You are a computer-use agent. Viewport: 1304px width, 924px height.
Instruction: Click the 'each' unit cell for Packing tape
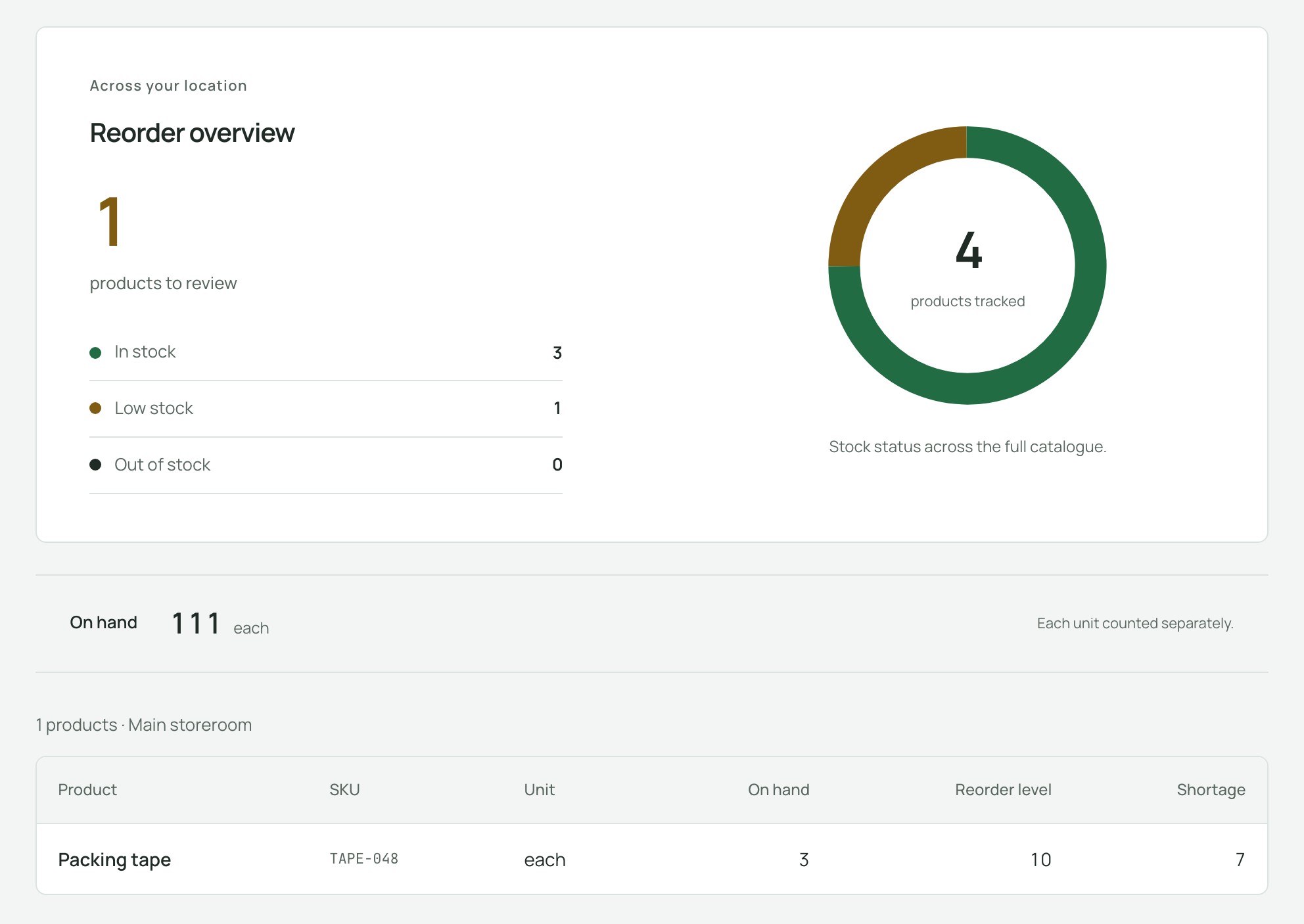click(545, 860)
